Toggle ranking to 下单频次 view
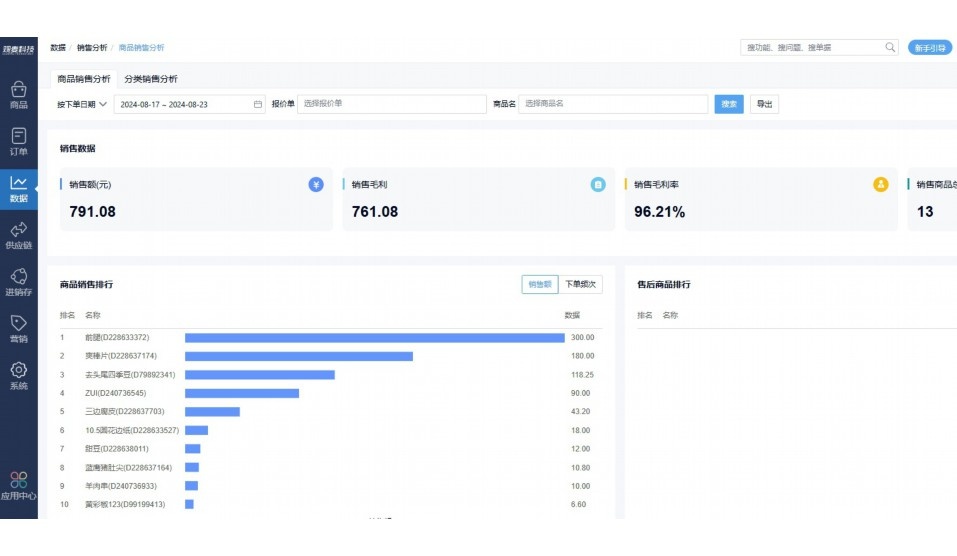The width and height of the screenshot is (957, 556). [x=580, y=284]
